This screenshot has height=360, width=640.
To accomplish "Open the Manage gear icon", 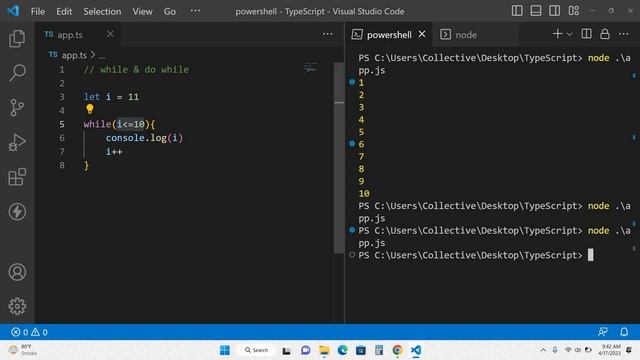I will [x=17, y=306].
